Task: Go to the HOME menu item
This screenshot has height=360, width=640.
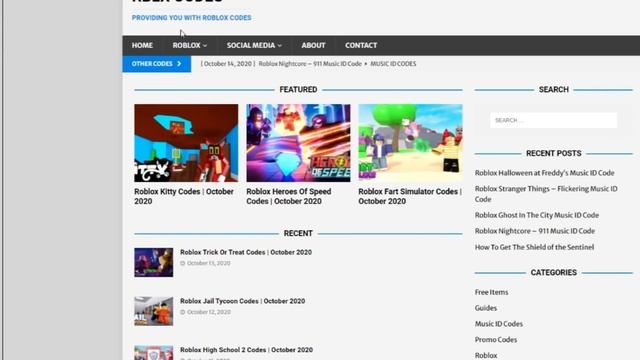Action: (x=142, y=45)
